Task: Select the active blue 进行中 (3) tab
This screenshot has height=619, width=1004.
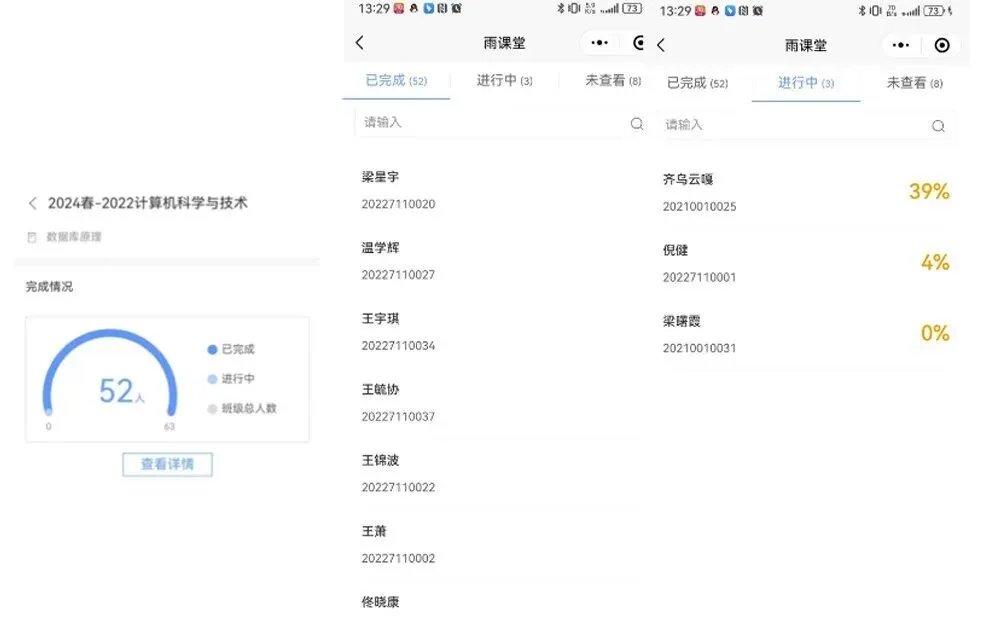Action: [806, 83]
